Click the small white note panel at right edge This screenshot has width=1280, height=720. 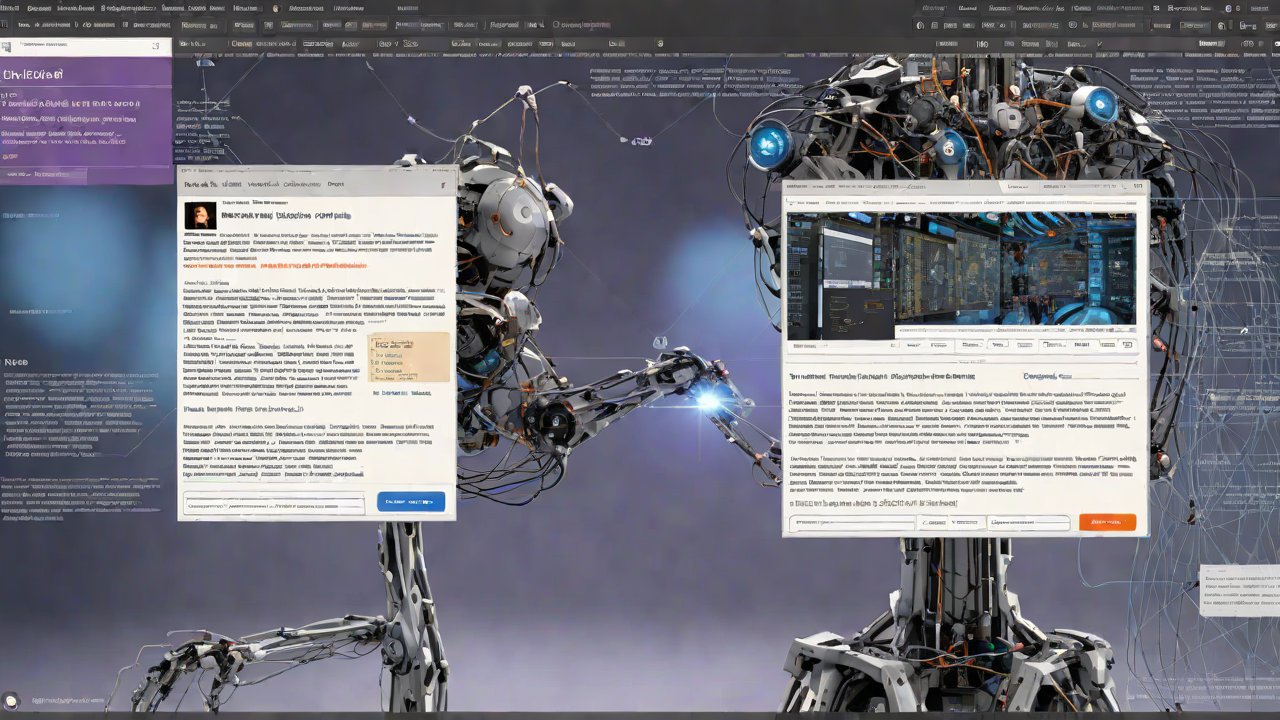click(x=1240, y=590)
